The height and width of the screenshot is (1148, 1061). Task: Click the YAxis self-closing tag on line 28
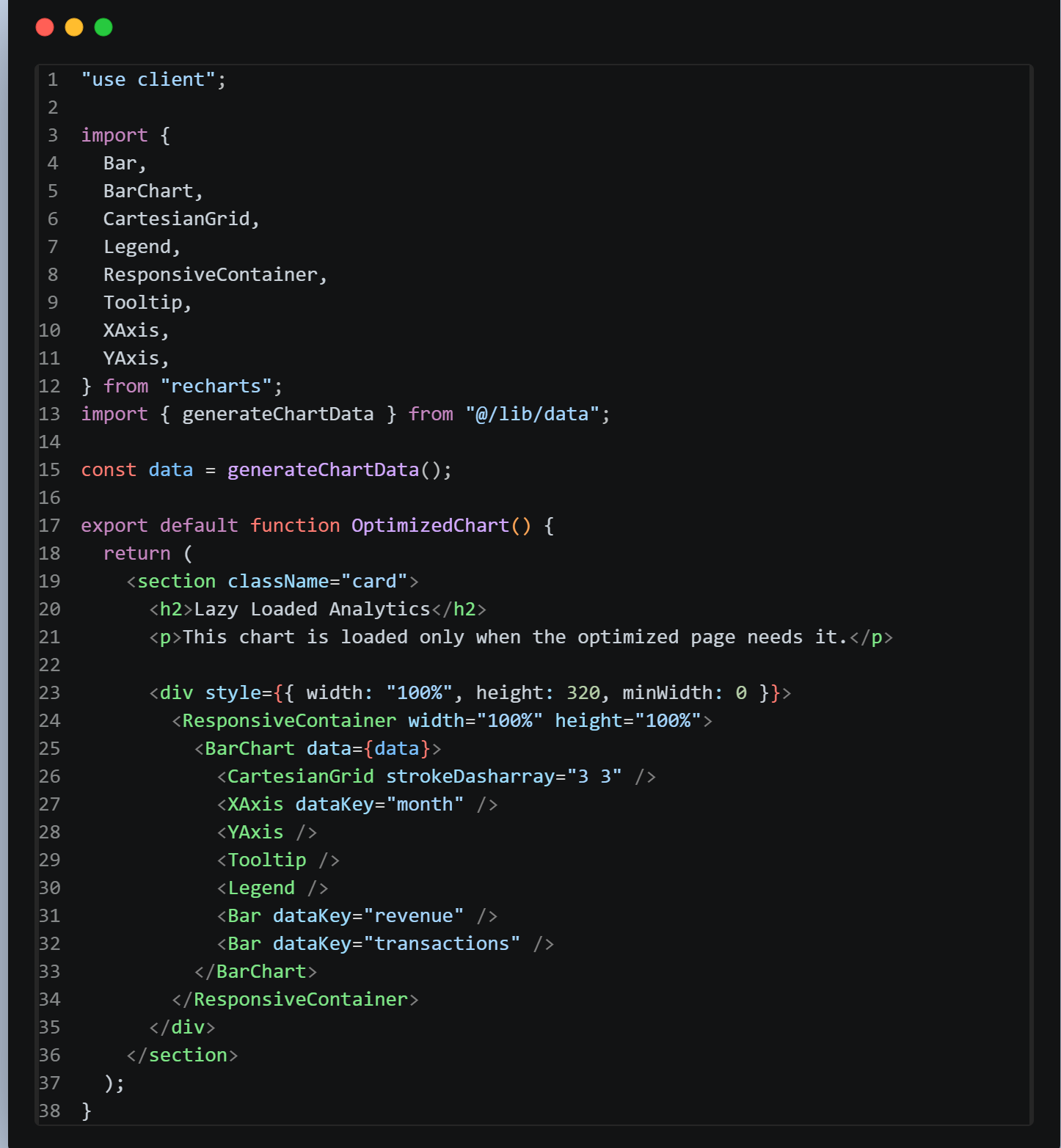(x=267, y=832)
